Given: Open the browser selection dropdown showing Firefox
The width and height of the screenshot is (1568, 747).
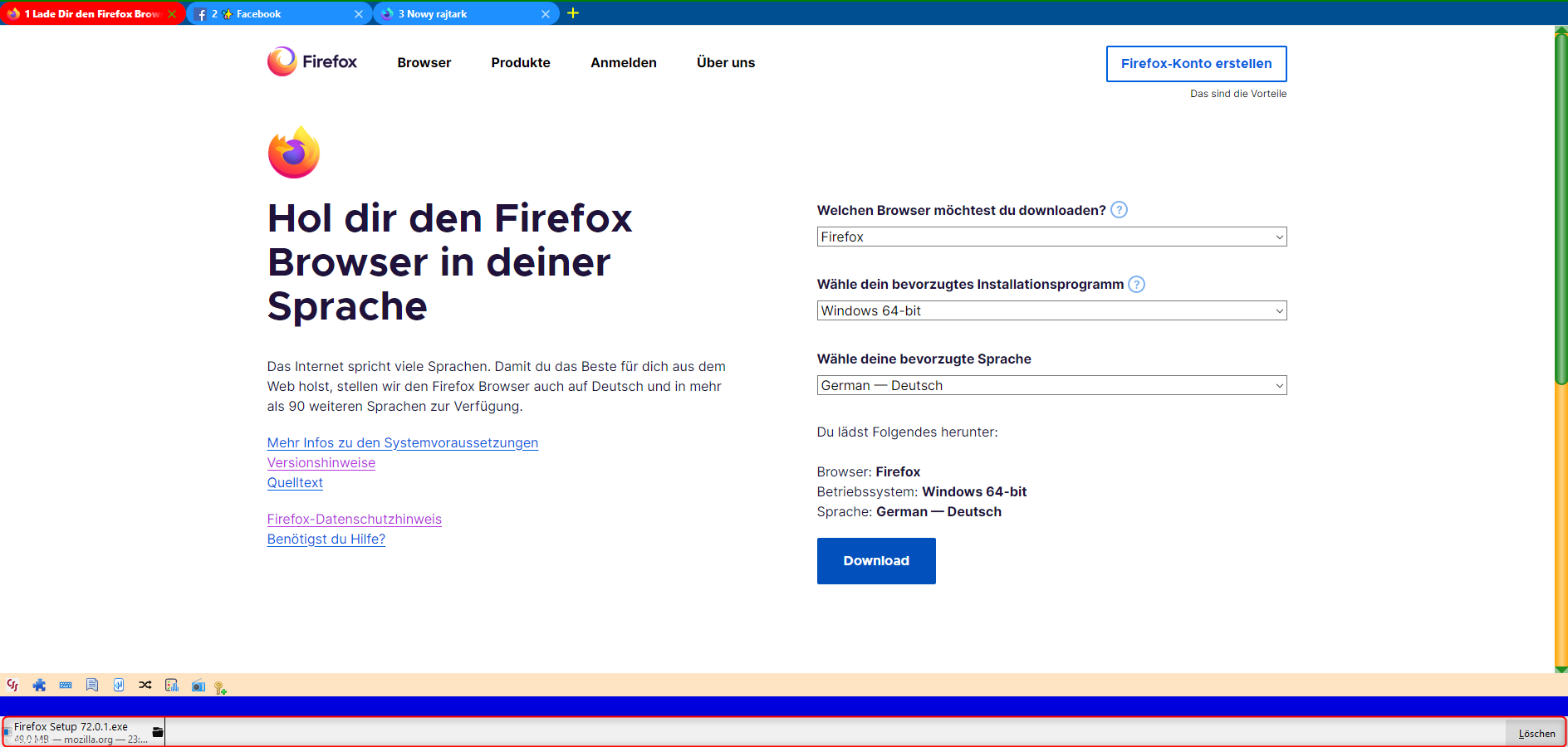Looking at the screenshot, I should pos(1051,237).
